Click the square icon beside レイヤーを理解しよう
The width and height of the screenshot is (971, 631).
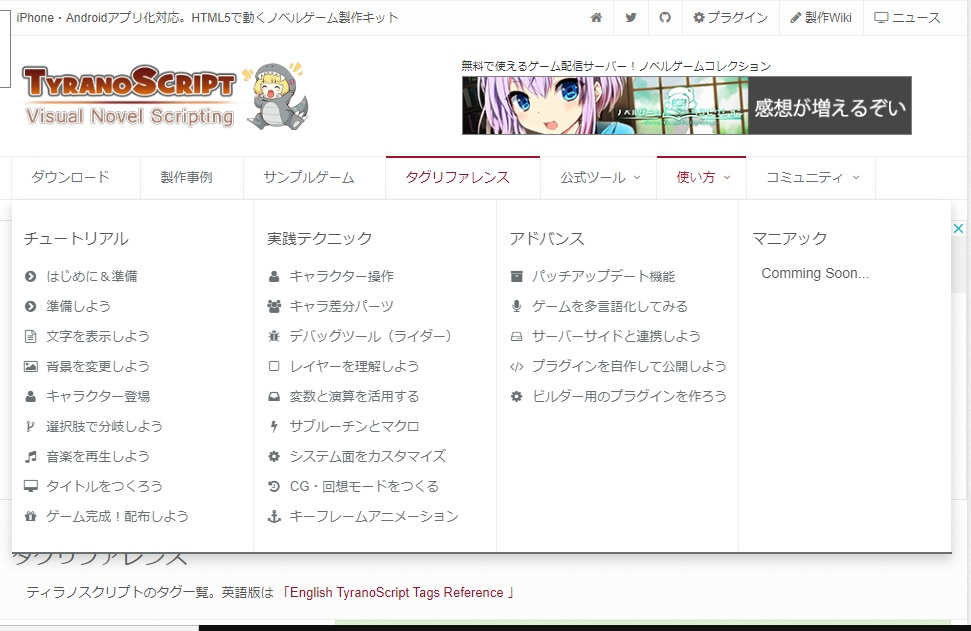[274, 366]
